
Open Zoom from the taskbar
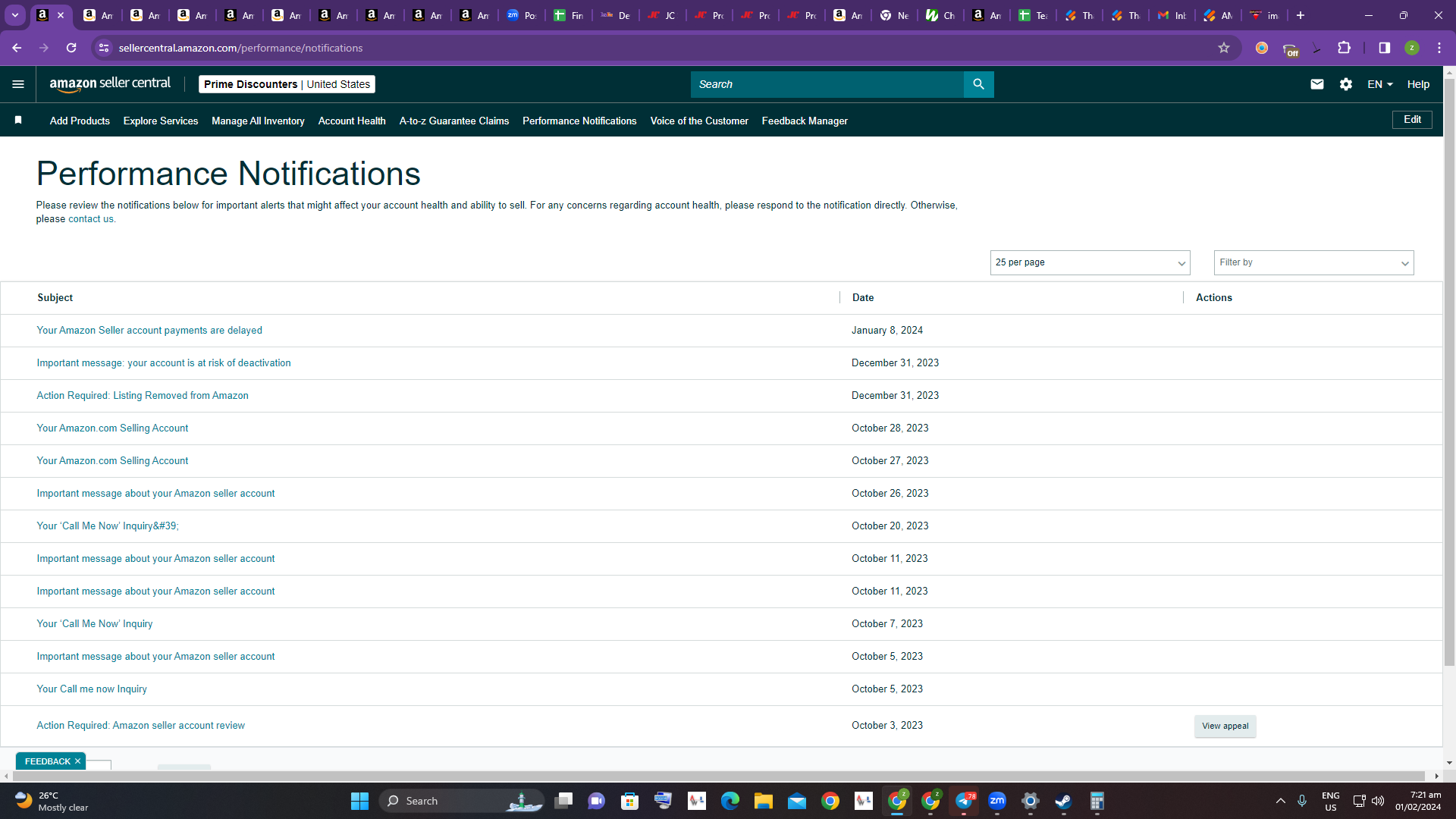(x=997, y=801)
